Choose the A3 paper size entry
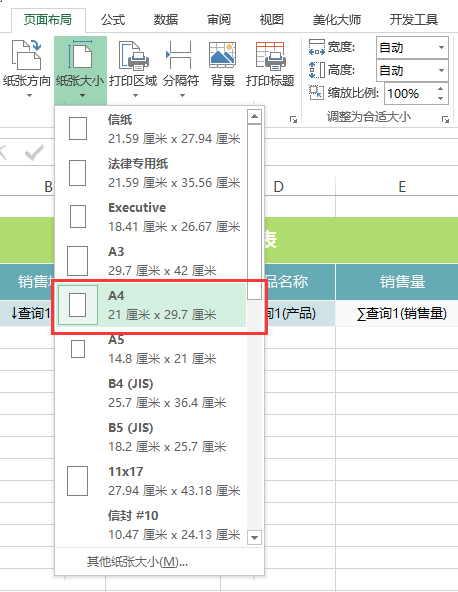This screenshot has width=458, height=592. click(x=151, y=261)
